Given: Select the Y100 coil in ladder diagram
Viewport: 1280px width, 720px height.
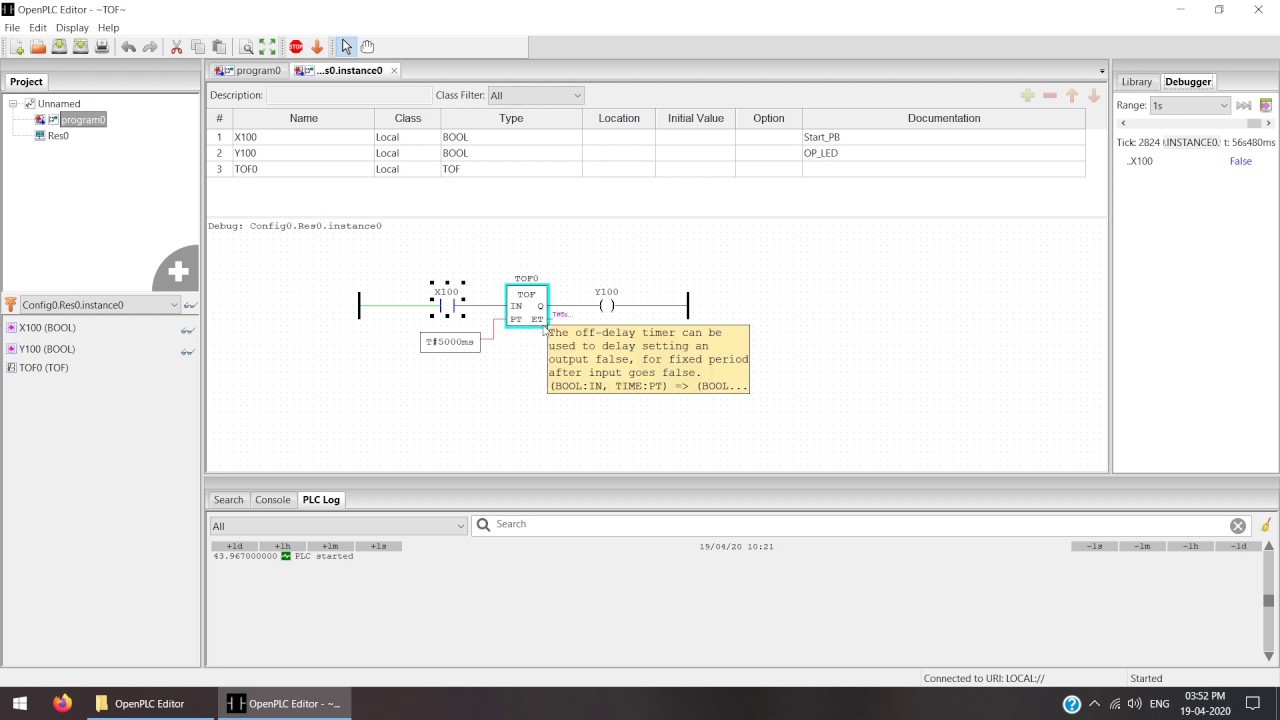Looking at the screenshot, I should click(607, 305).
